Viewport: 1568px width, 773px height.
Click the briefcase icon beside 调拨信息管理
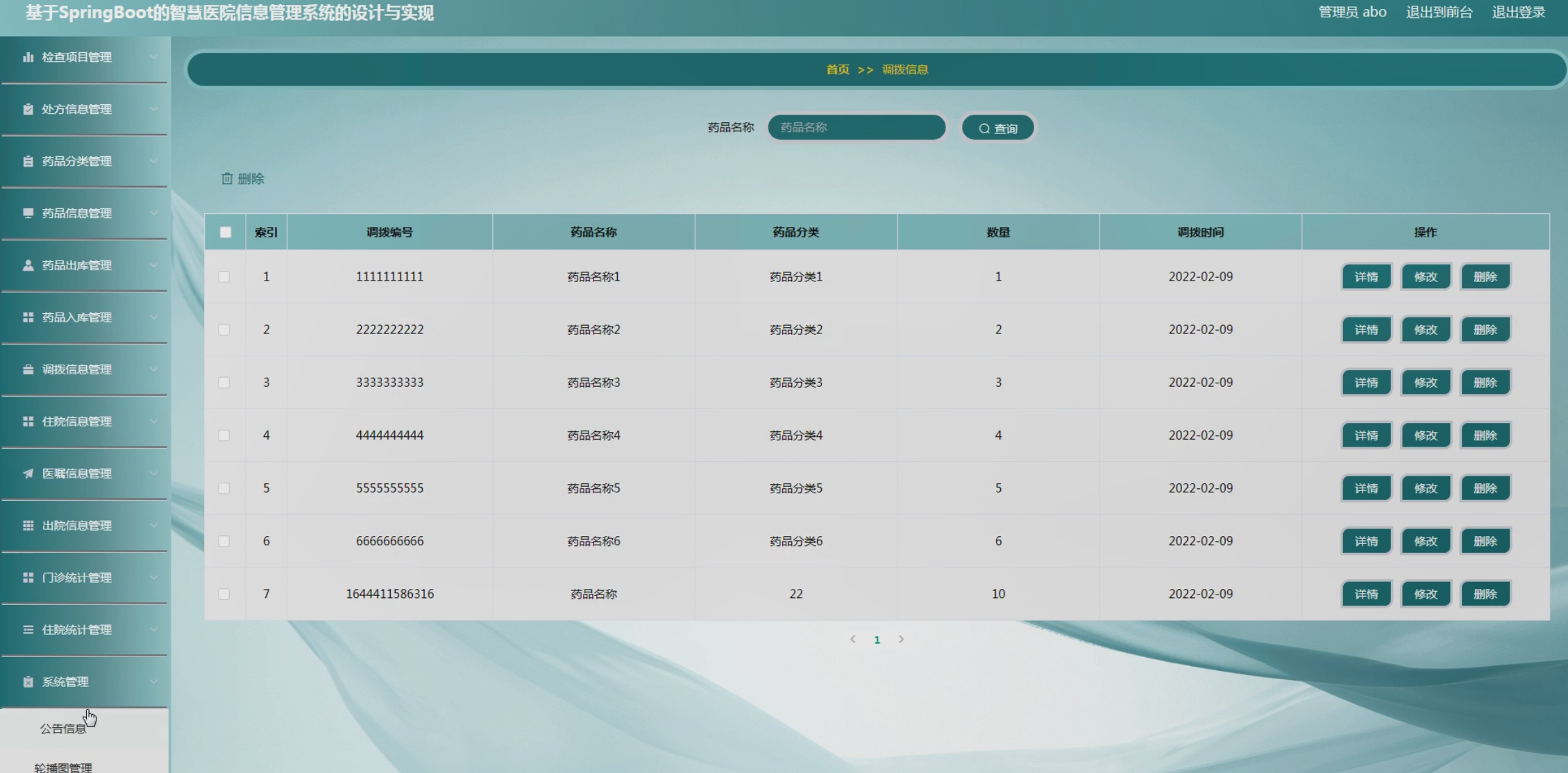coord(28,369)
